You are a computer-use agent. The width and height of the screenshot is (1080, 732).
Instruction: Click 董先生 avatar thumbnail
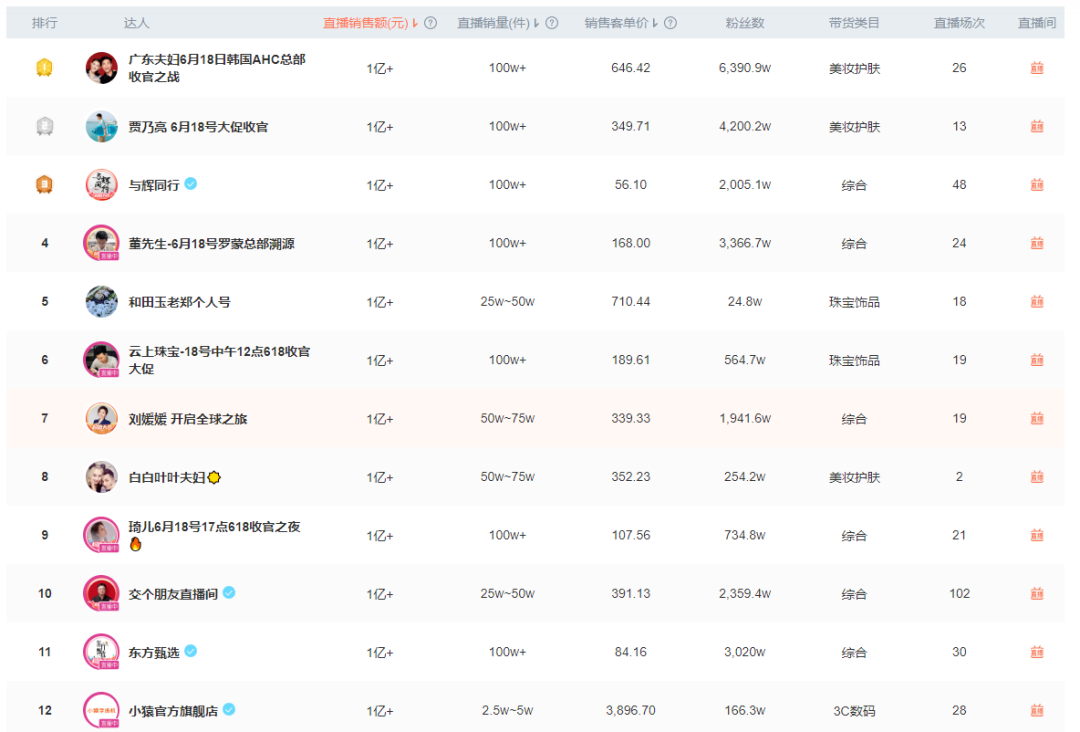(101, 243)
